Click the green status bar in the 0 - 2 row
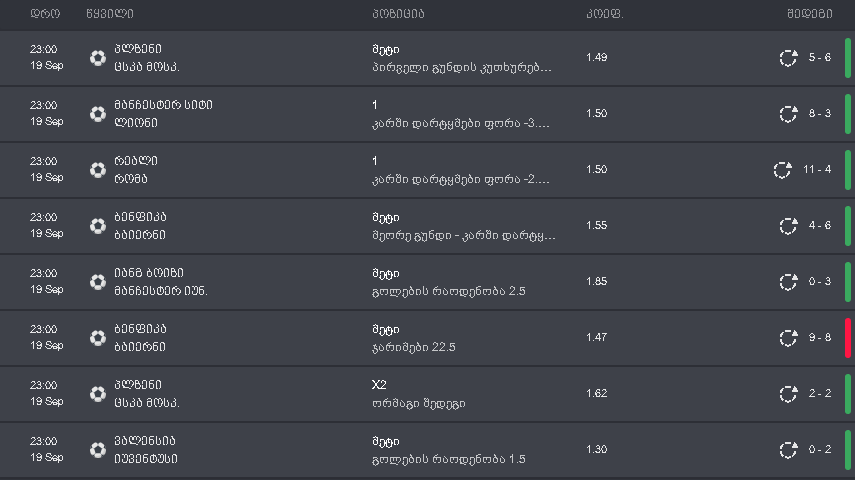The image size is (855, 480). click(848, 450)
